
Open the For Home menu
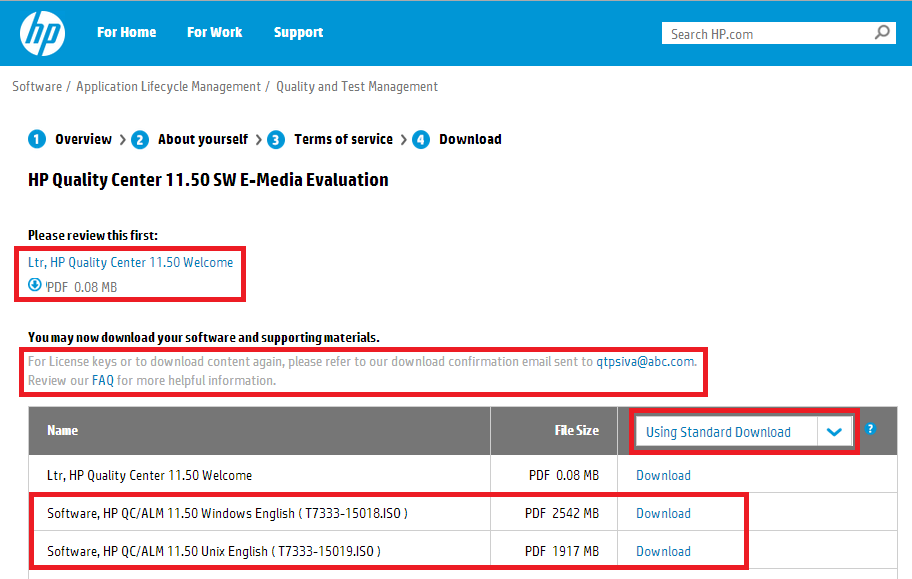(126, 32)
